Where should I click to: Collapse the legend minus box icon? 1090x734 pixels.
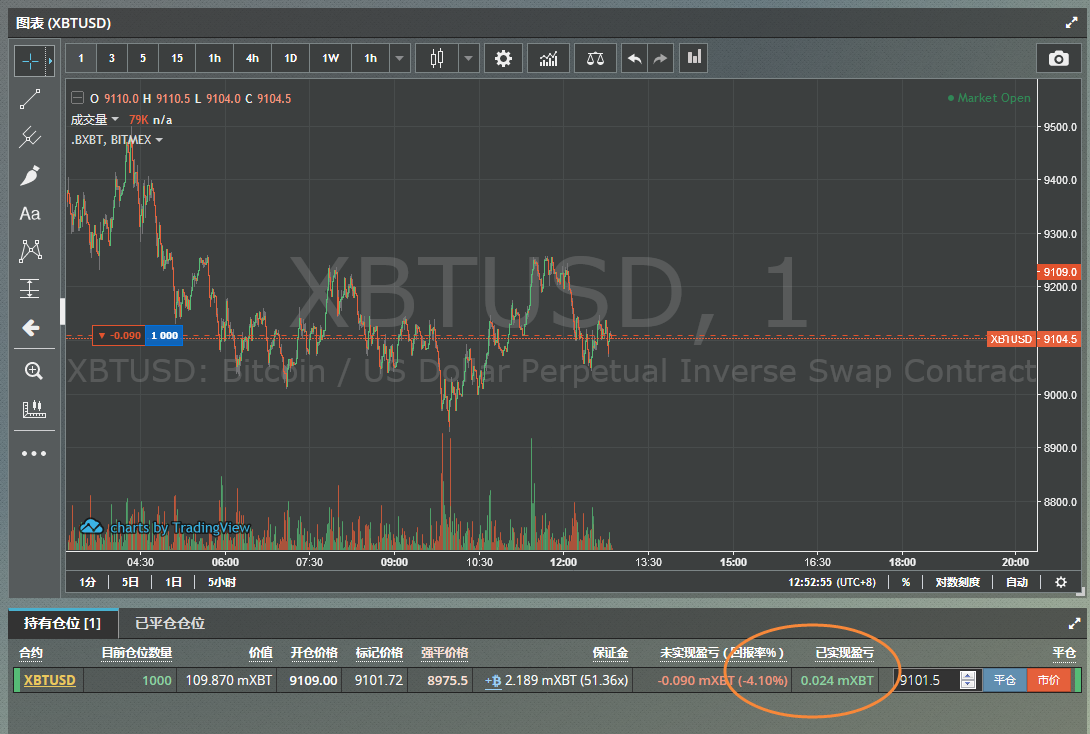(78, 98)
